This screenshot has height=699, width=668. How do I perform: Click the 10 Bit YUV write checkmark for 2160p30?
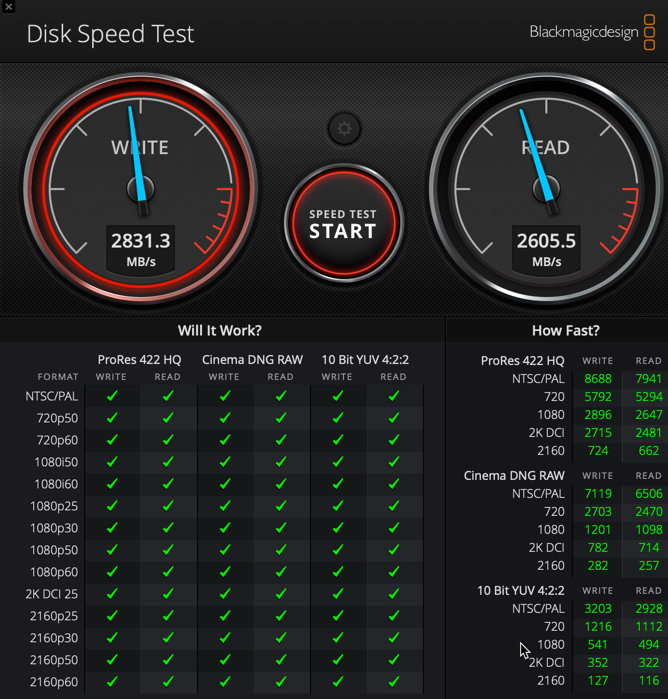pyautogui.click(x=338, y=637)
